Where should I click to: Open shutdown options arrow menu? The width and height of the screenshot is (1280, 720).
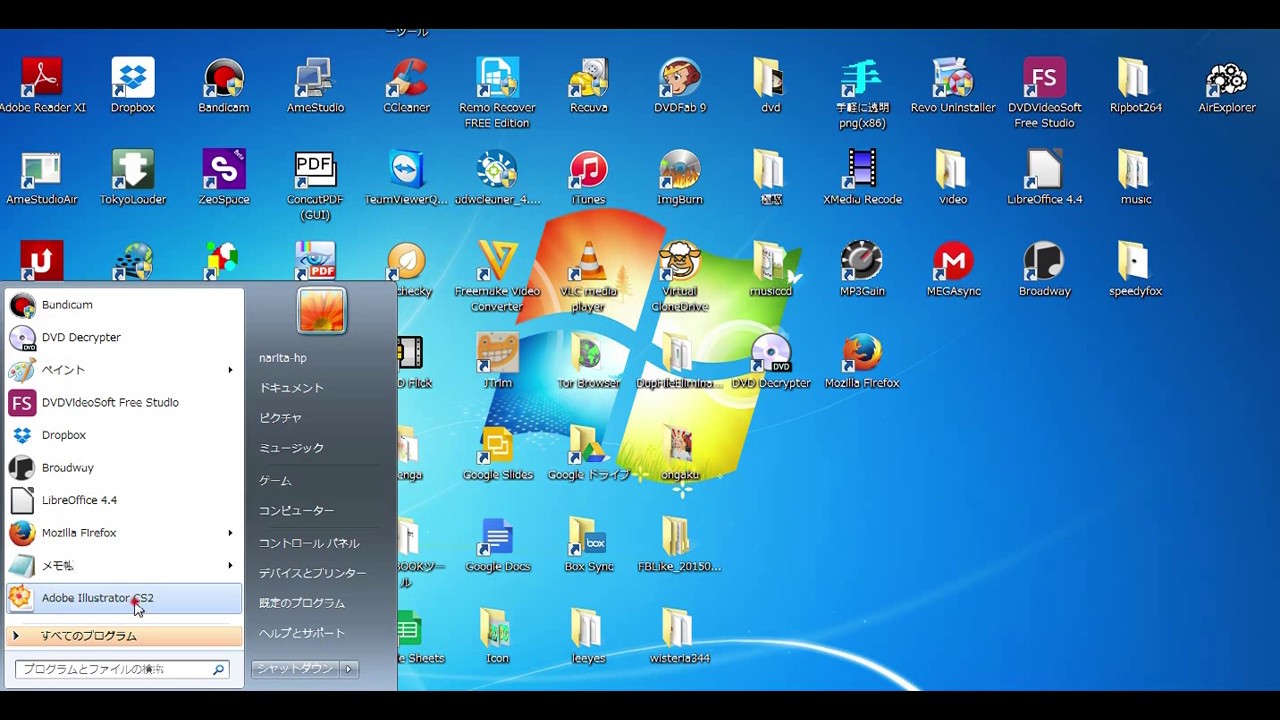click(348, 669)
